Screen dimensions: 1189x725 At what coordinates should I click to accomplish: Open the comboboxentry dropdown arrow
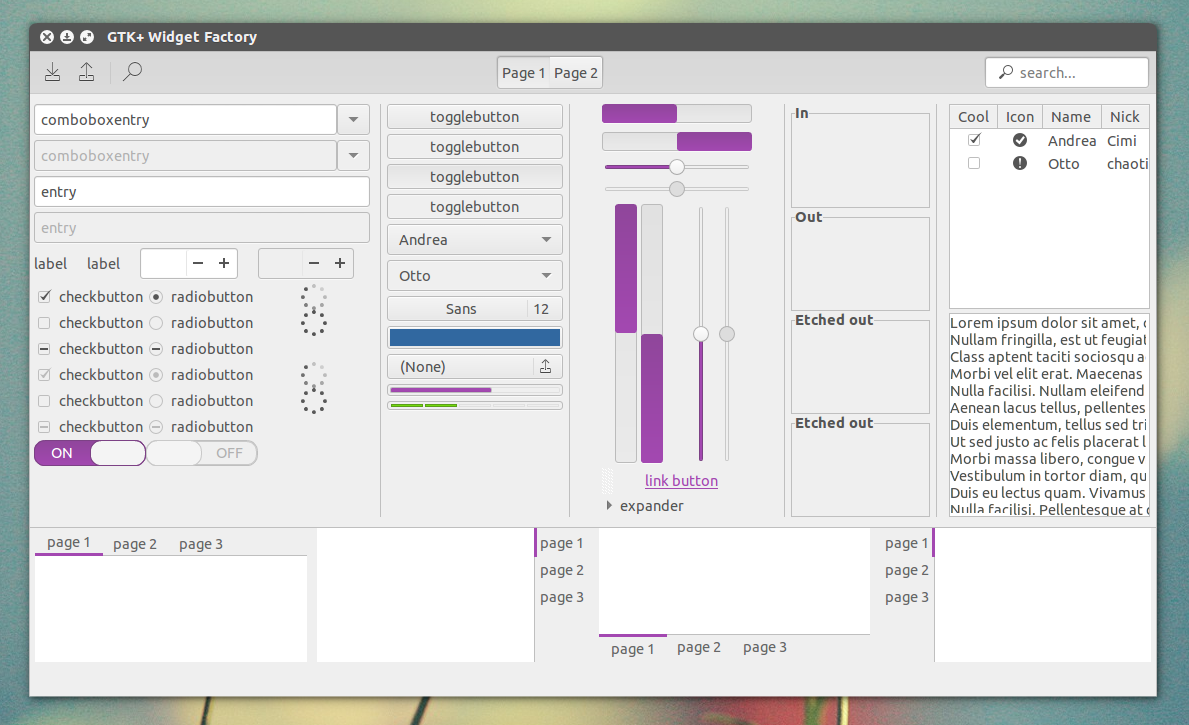353,119
